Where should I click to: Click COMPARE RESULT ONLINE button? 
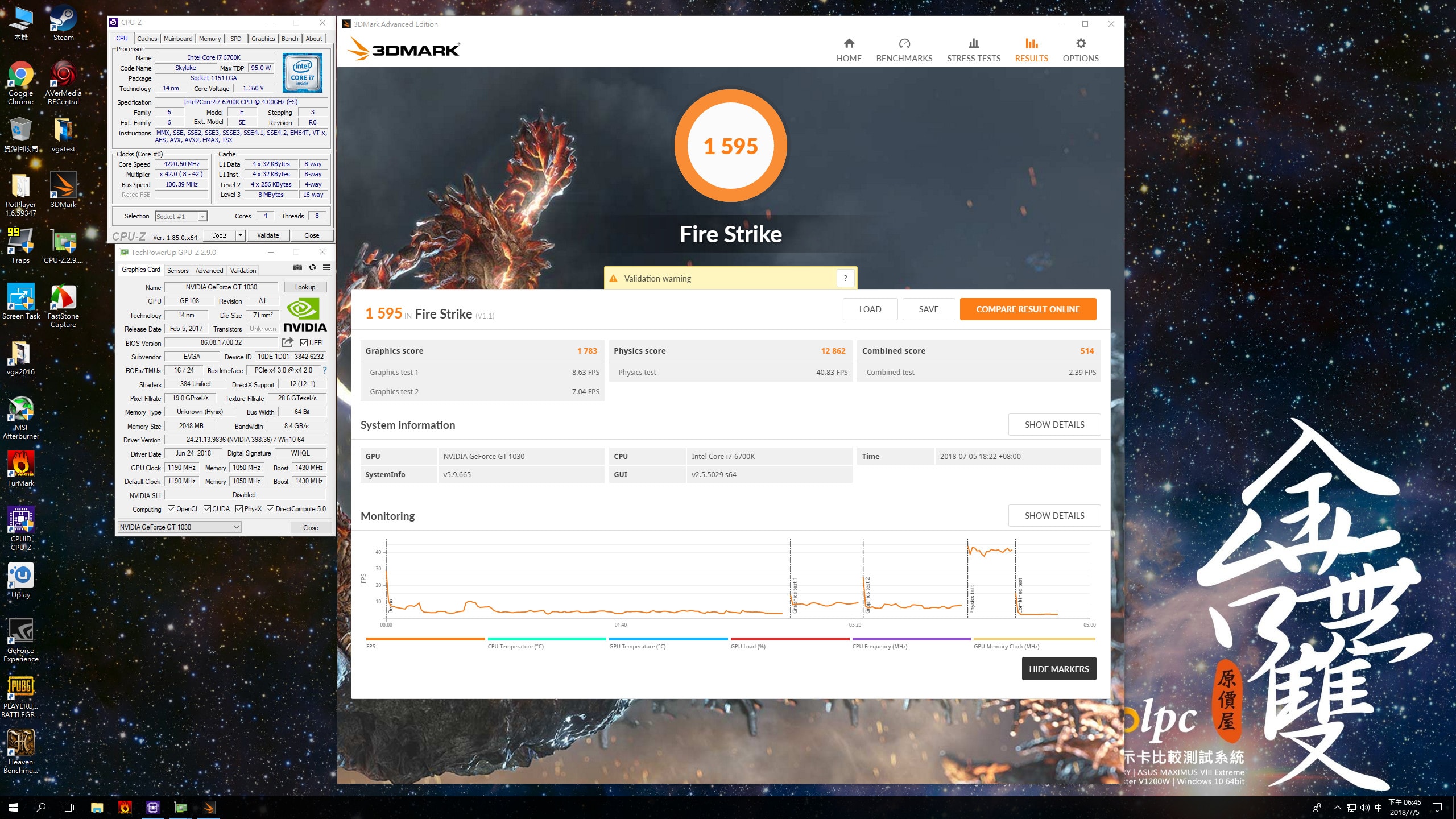(x=1028, y=309)
